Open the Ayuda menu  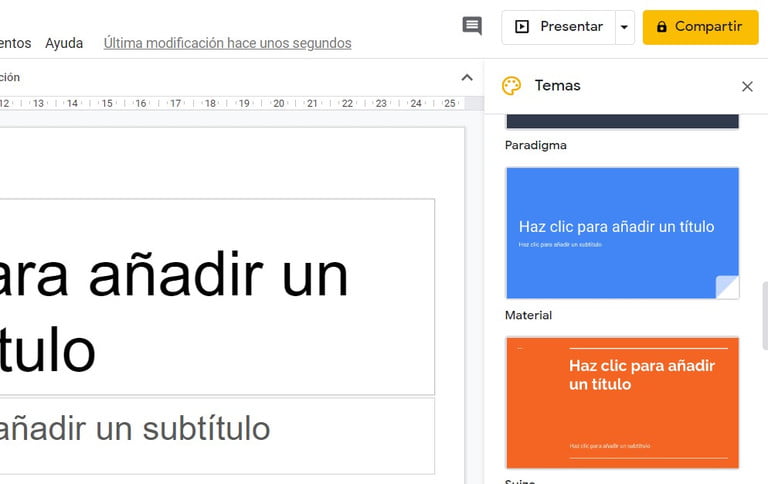pyautogui.click(x=64, y=43)
